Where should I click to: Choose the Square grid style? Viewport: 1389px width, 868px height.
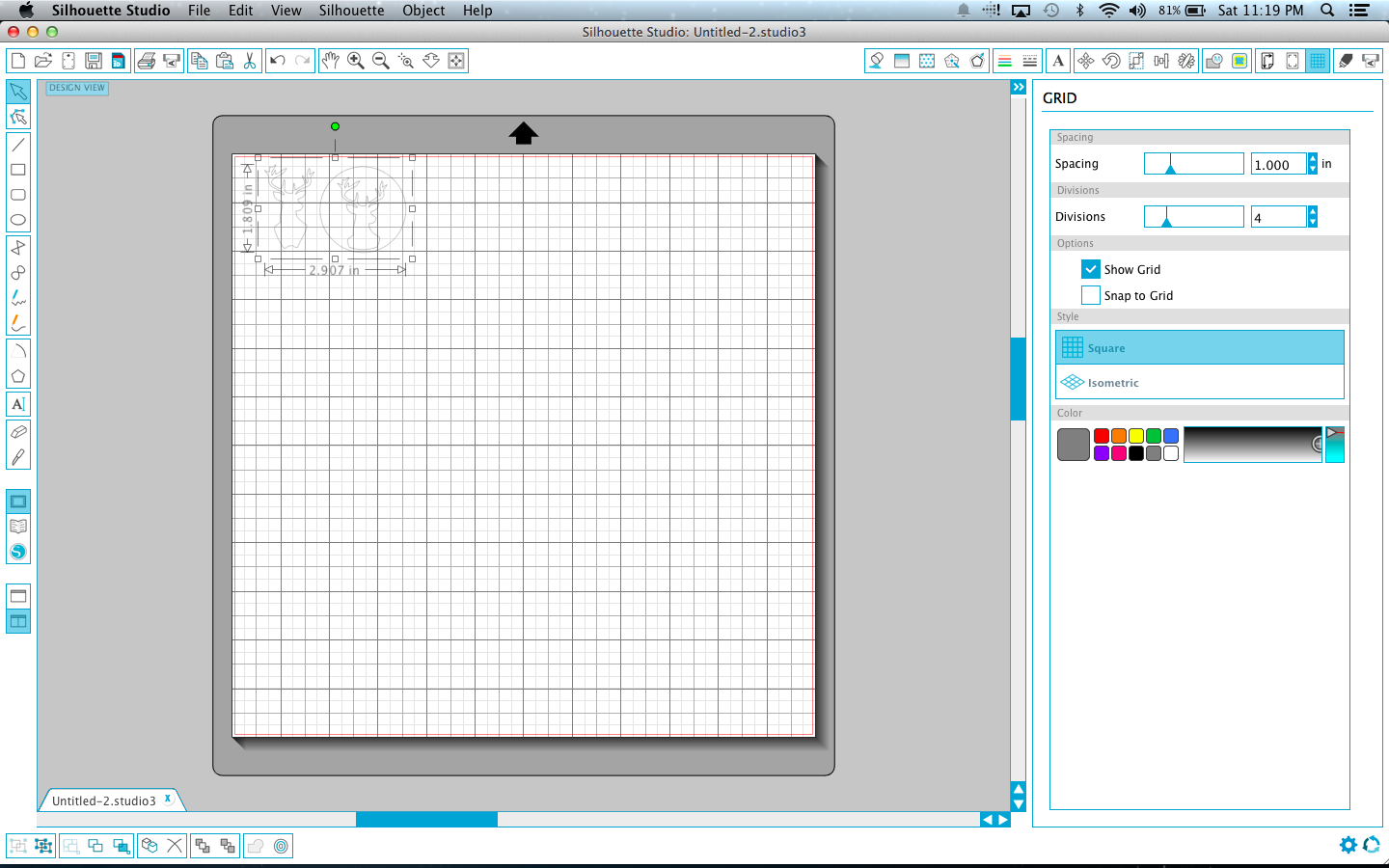click(x=1200, y=347)
